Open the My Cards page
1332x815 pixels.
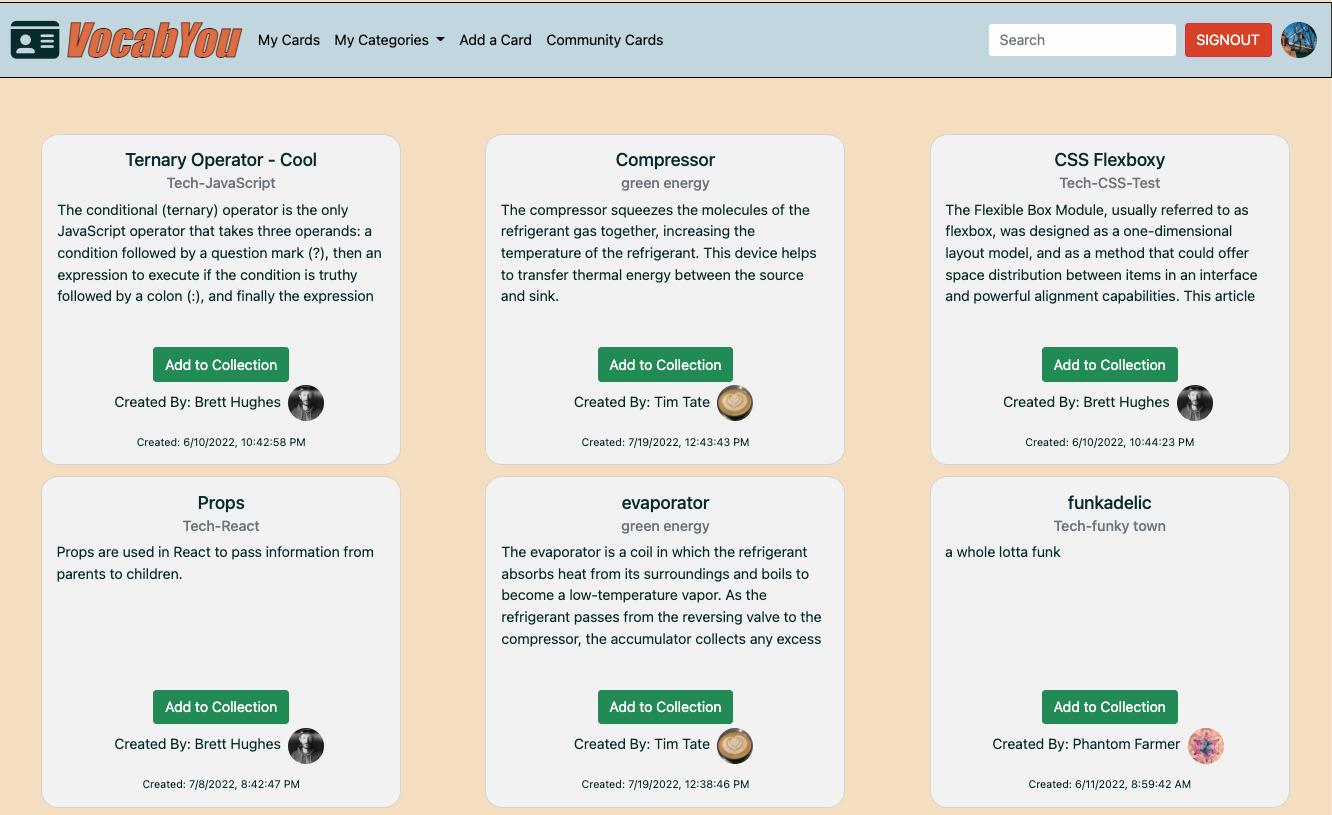[x=289, y=40]
